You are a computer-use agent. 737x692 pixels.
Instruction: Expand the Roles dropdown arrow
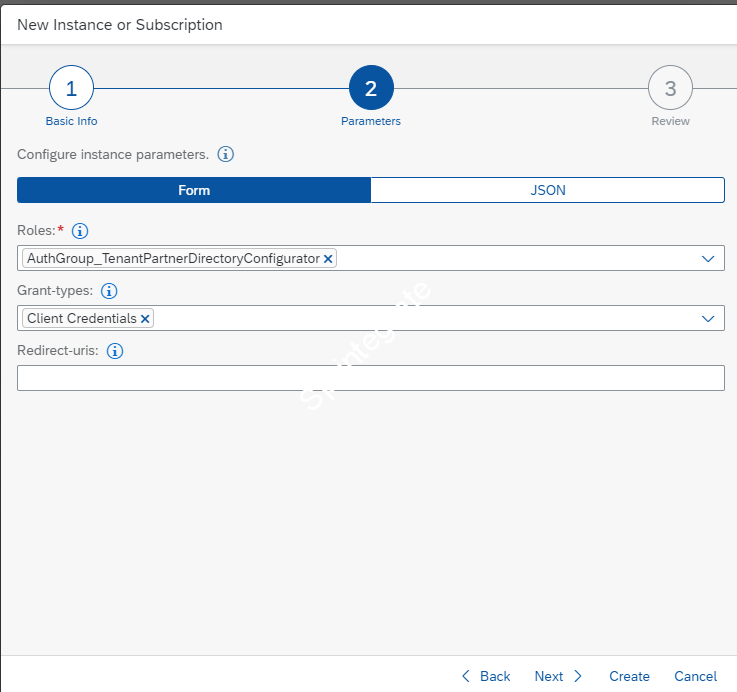pyautogui.click(x=708, y=259)
